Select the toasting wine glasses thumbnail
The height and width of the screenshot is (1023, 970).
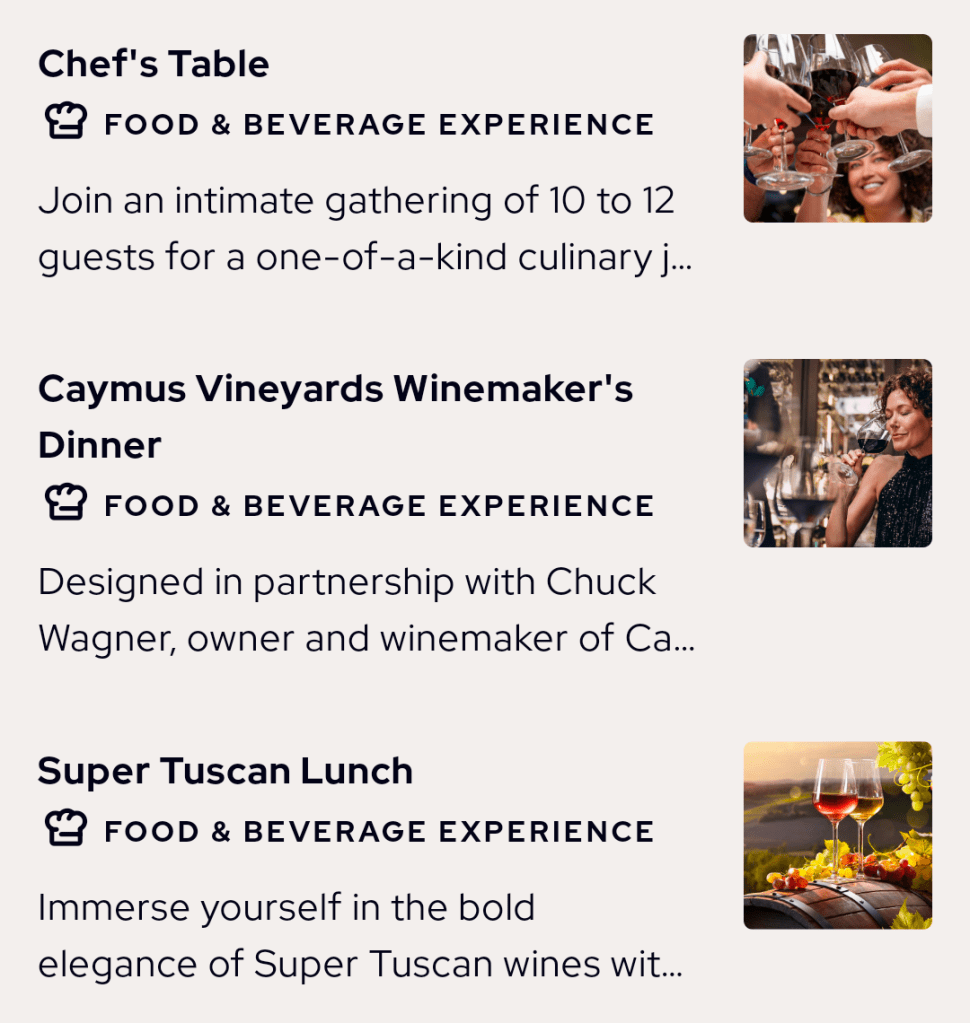tap(837, 128)
